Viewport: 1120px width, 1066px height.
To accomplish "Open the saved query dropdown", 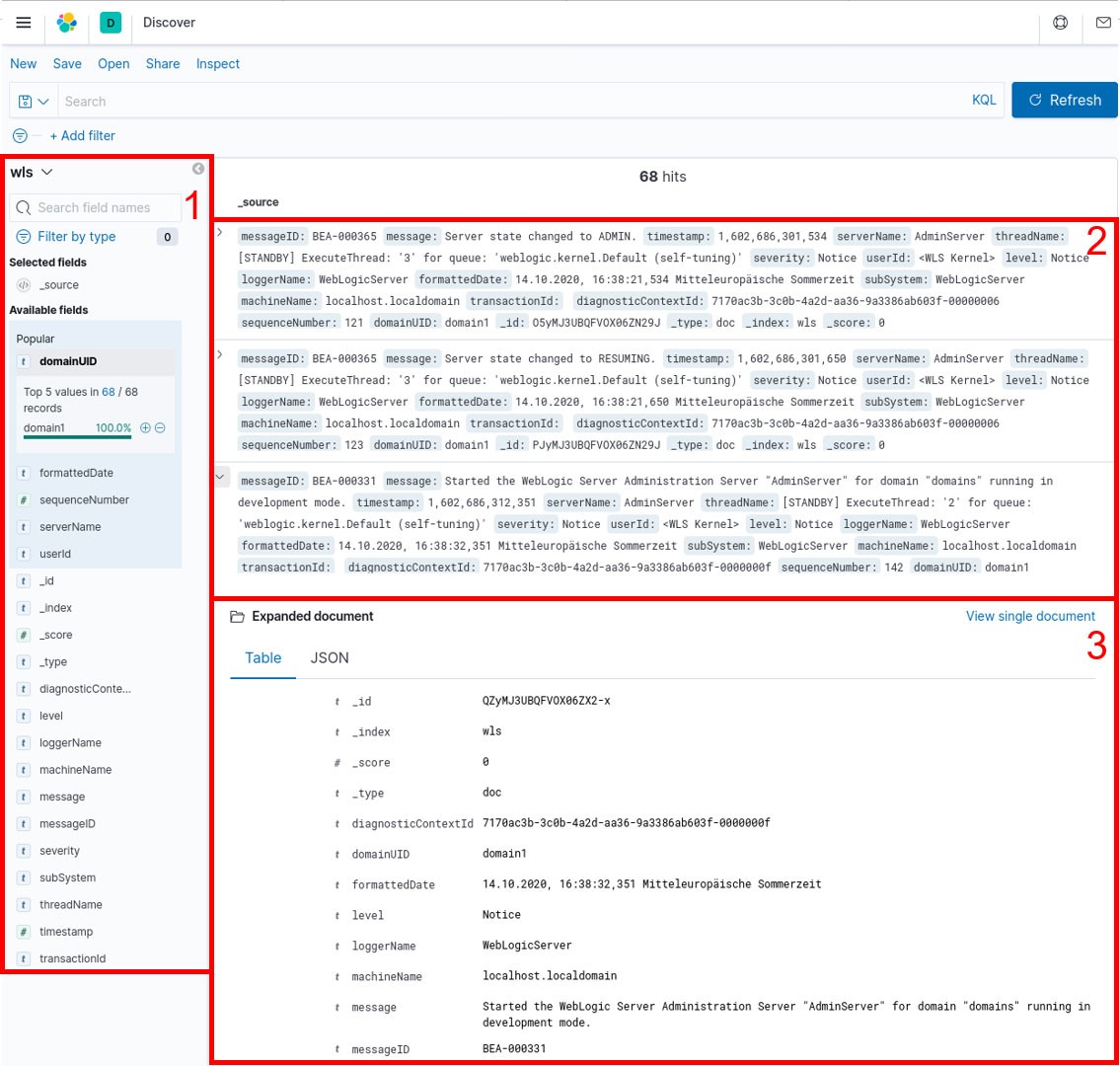I will [34, 102].
